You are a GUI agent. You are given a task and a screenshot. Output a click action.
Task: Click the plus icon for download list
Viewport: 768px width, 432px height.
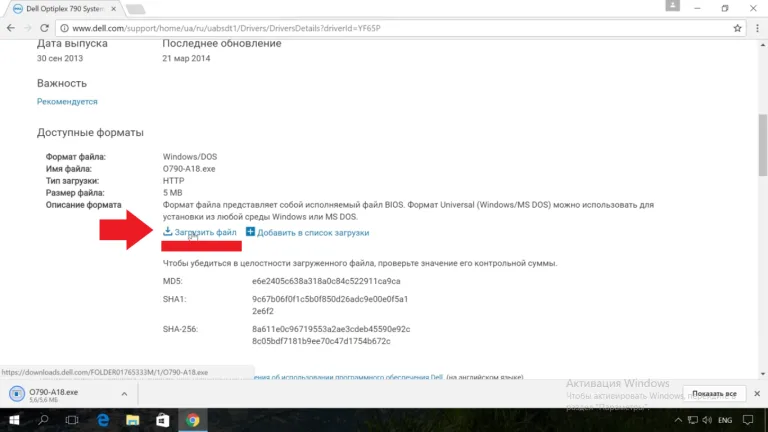(x=250, y=232)
